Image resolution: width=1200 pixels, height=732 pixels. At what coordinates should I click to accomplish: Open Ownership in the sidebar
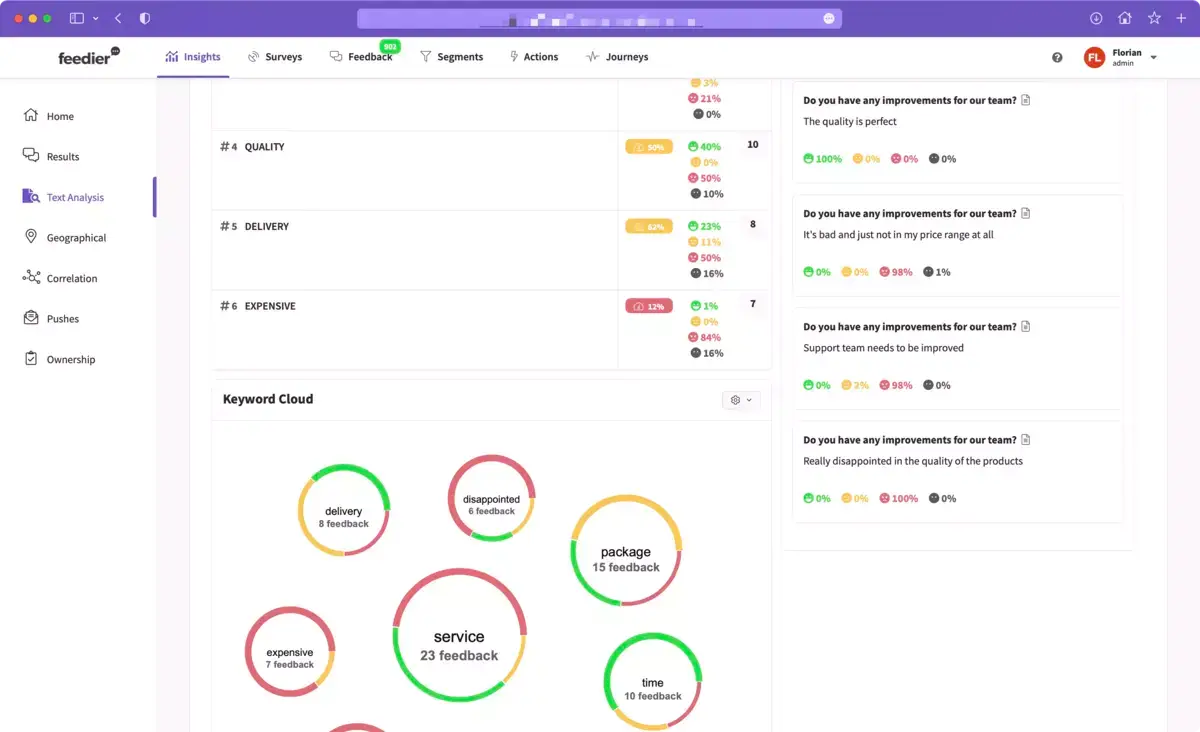71,359
